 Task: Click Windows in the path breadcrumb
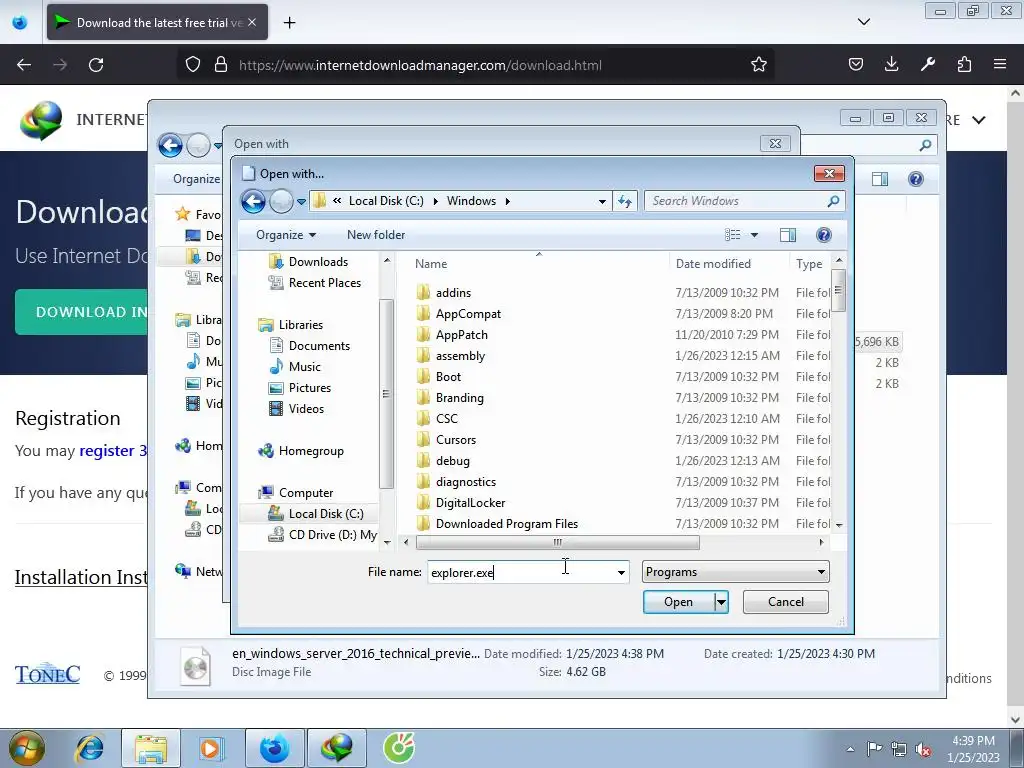(471, 201)
